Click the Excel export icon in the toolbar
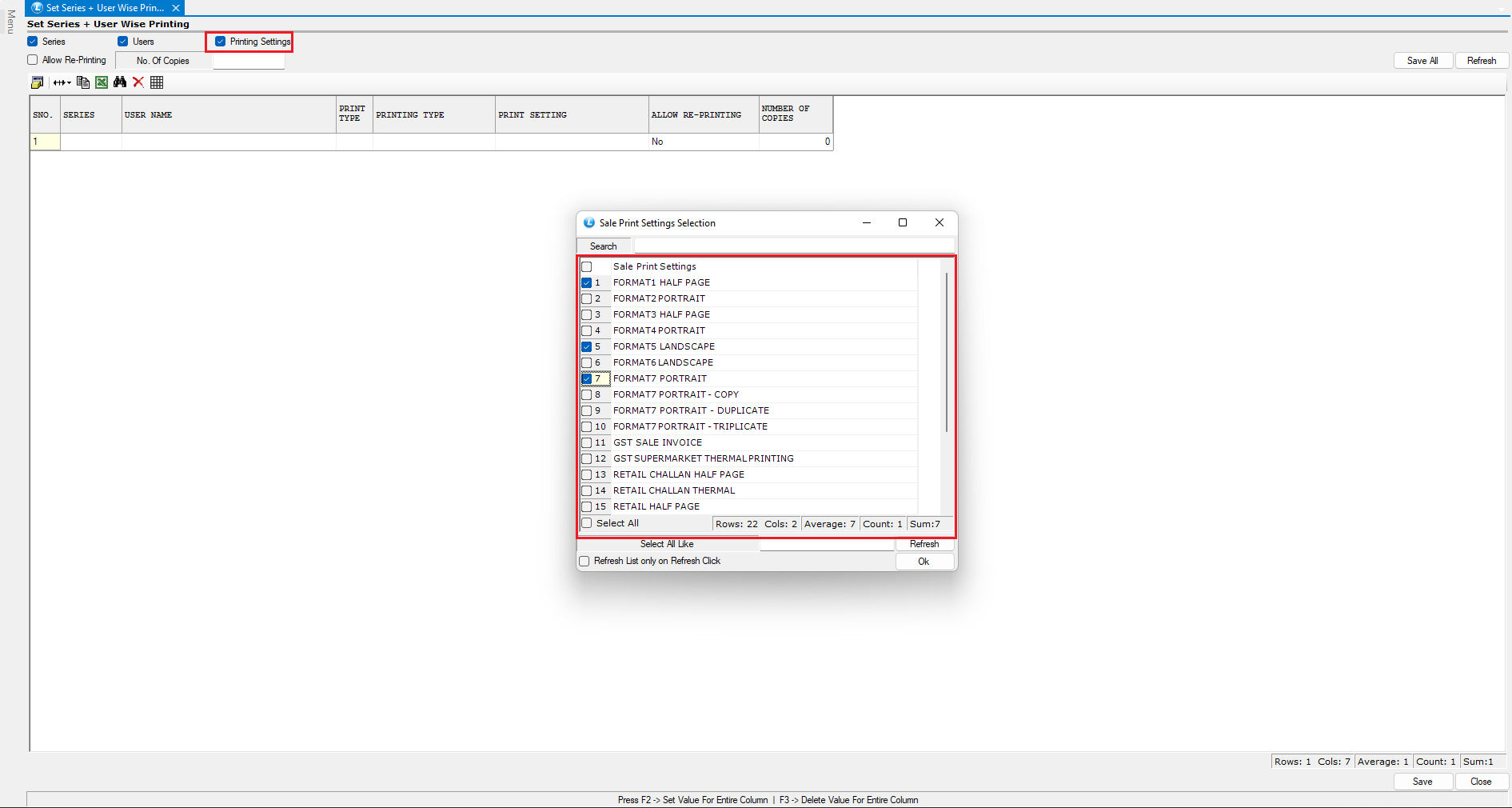The width and height of the screenshot is (1512, 808). pyautogui.click(x=102, y=82)
